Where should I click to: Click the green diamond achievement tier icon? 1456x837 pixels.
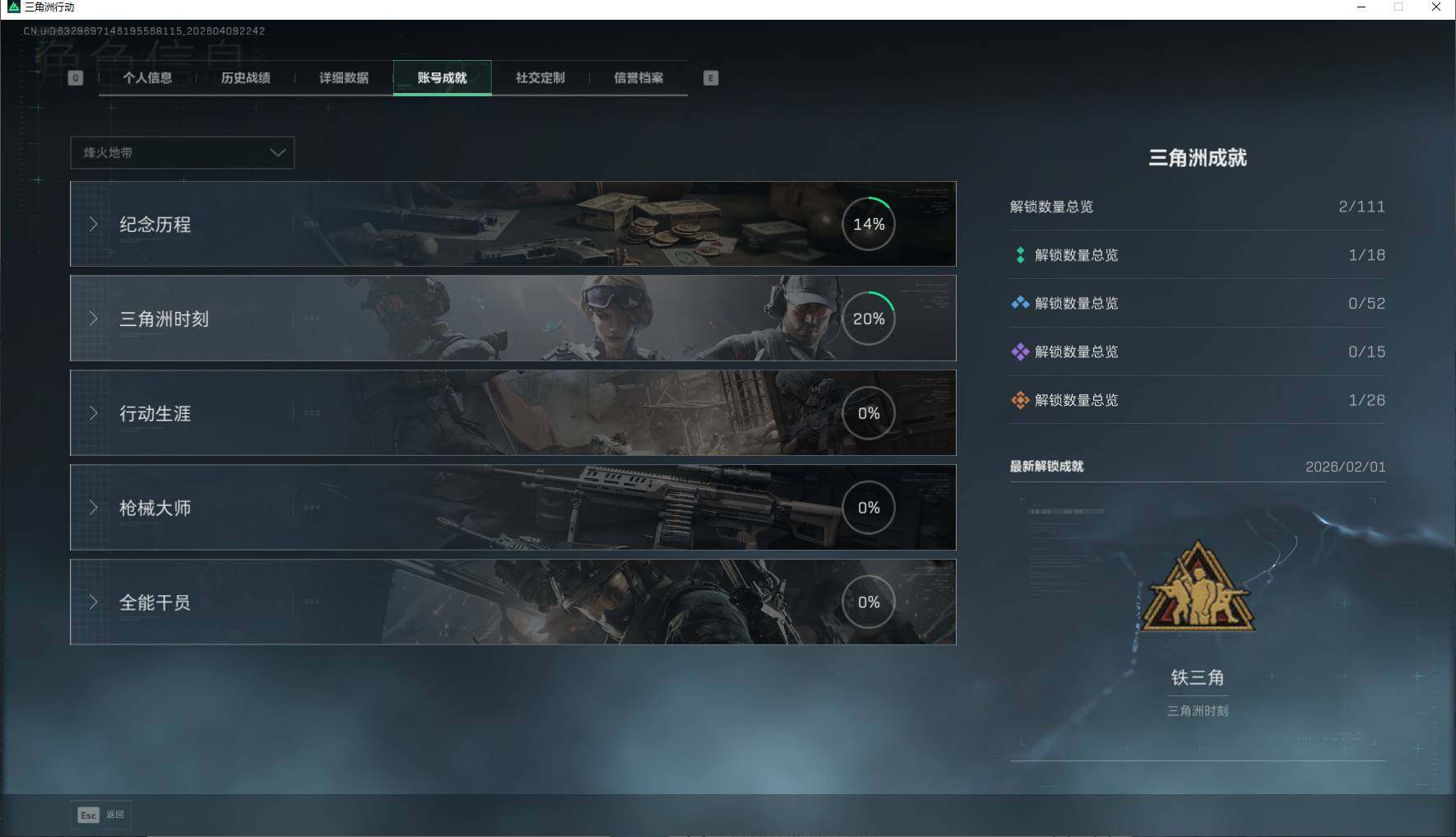click(1020, 255)
